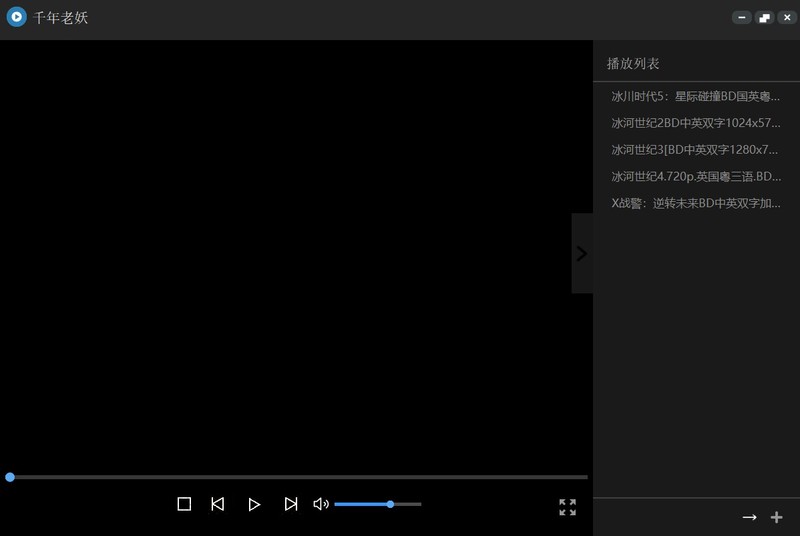This screenshot has width=800, height=536.
Task: Enter fullscreen mode
Action: pos(567,507)
